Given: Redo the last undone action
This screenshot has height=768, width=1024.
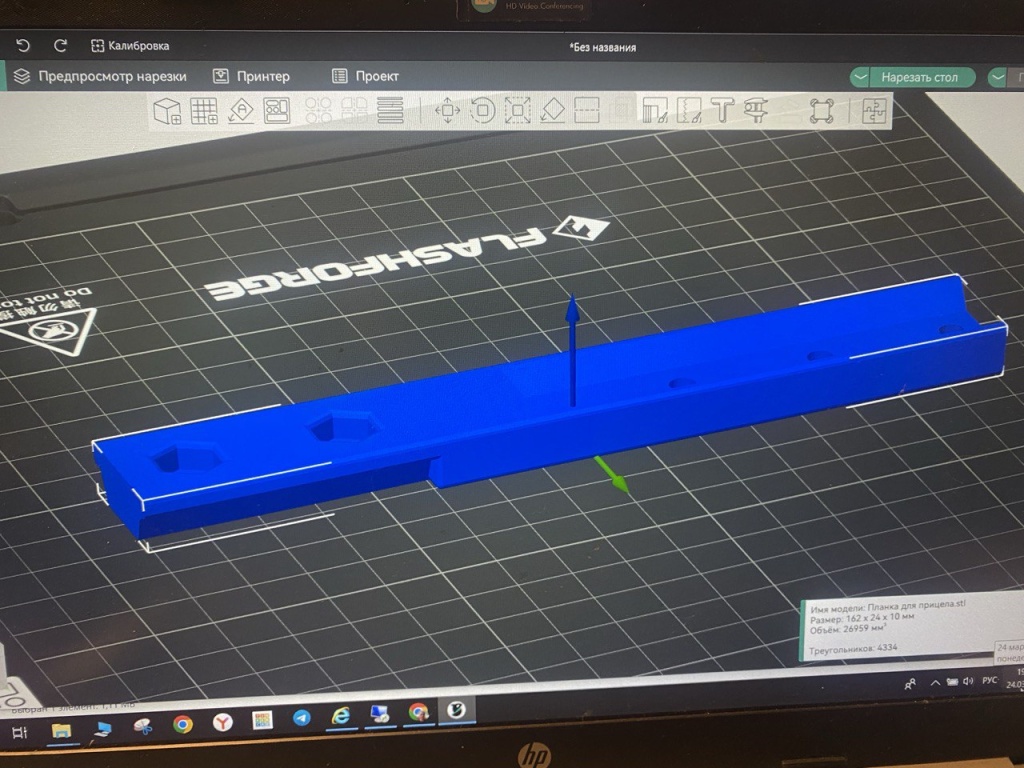Looking at the screenshot, I should tap(61, 45).
